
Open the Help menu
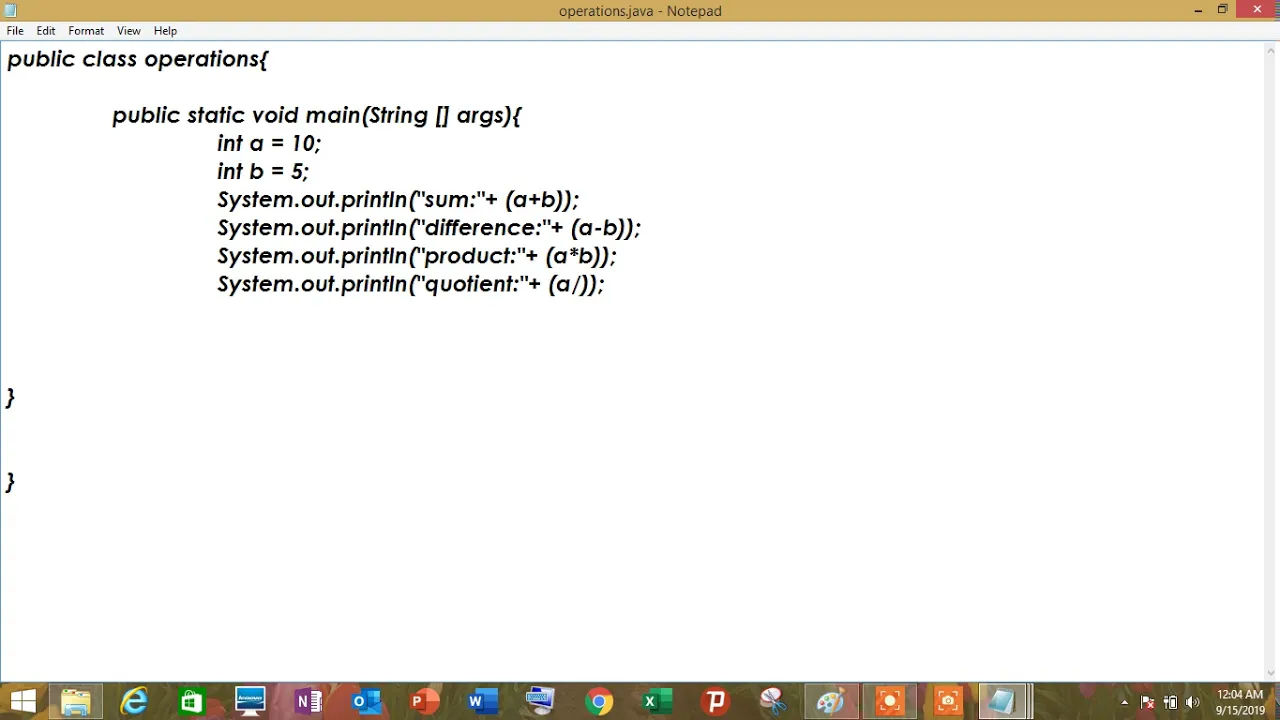tap(165, 31)
